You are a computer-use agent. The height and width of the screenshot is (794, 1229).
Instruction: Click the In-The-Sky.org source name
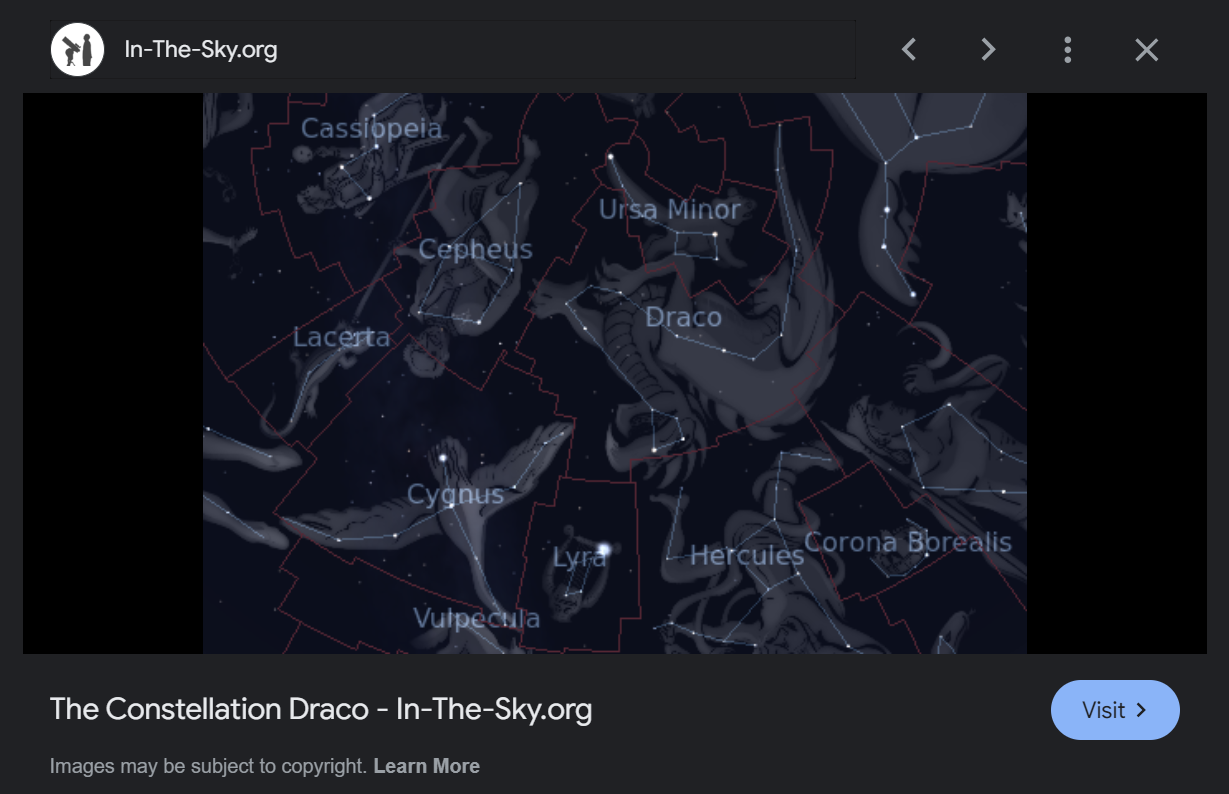click(x=200, y=49)
